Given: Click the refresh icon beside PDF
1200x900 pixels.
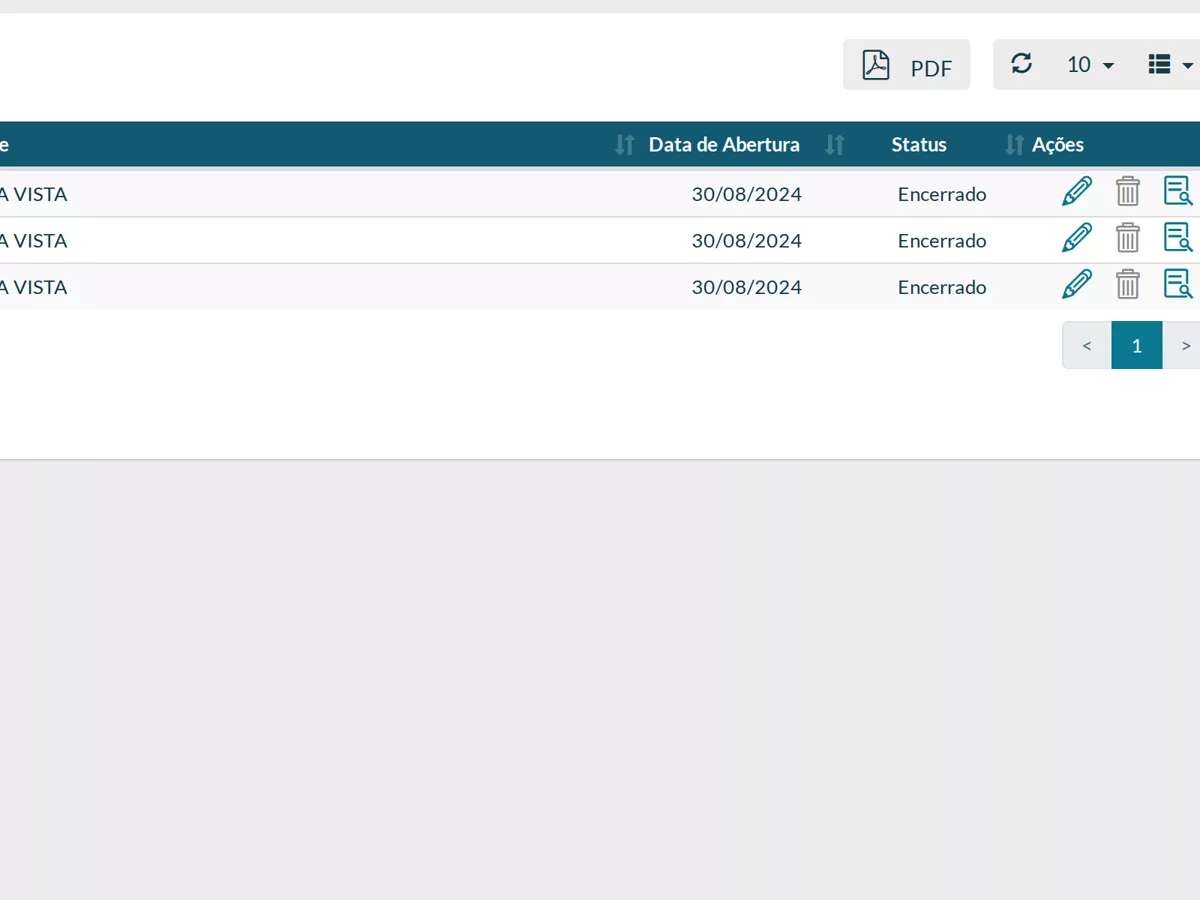Looking at the screenshot, I should (x=1021, y=64).
